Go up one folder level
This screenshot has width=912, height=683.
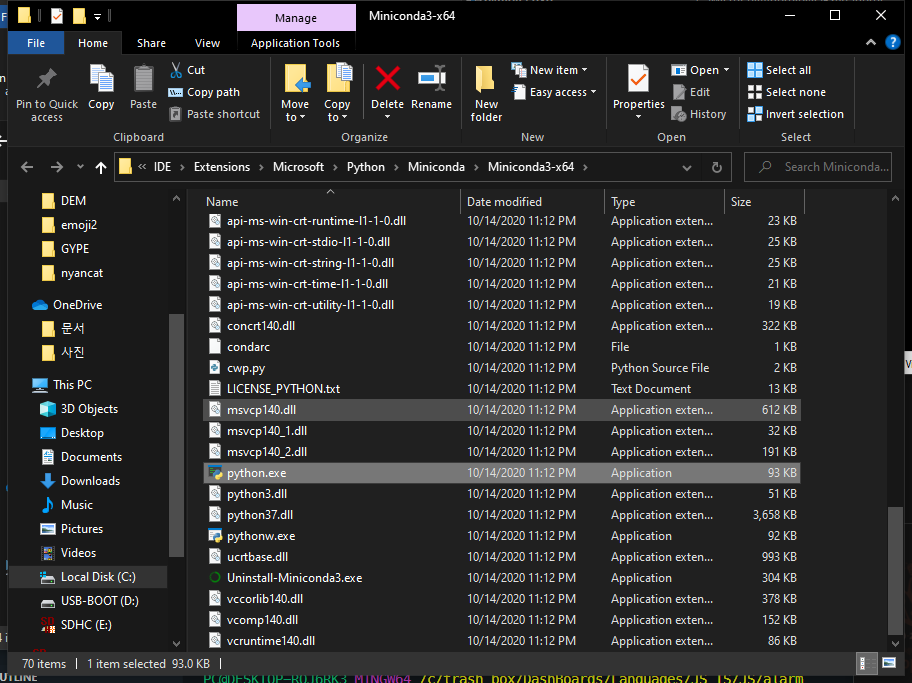[x=101, y=168]
